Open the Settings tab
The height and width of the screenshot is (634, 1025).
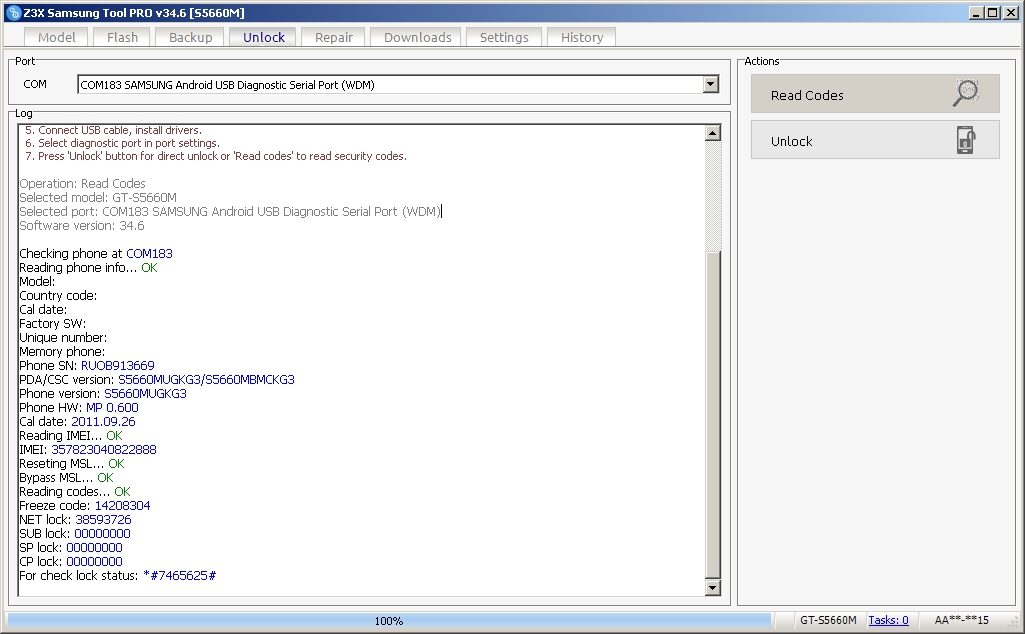[x=503, y=37]
